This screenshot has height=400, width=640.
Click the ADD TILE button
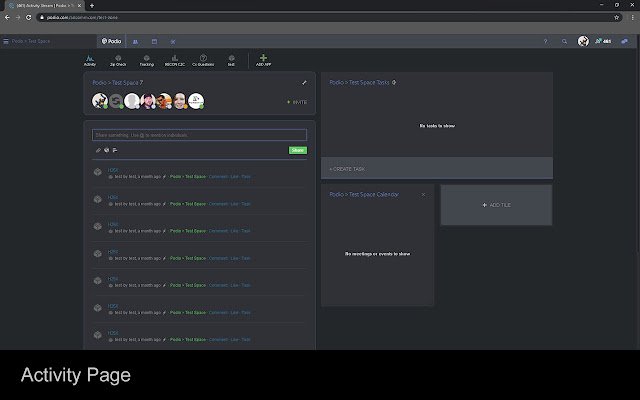(x=496, y=205)
